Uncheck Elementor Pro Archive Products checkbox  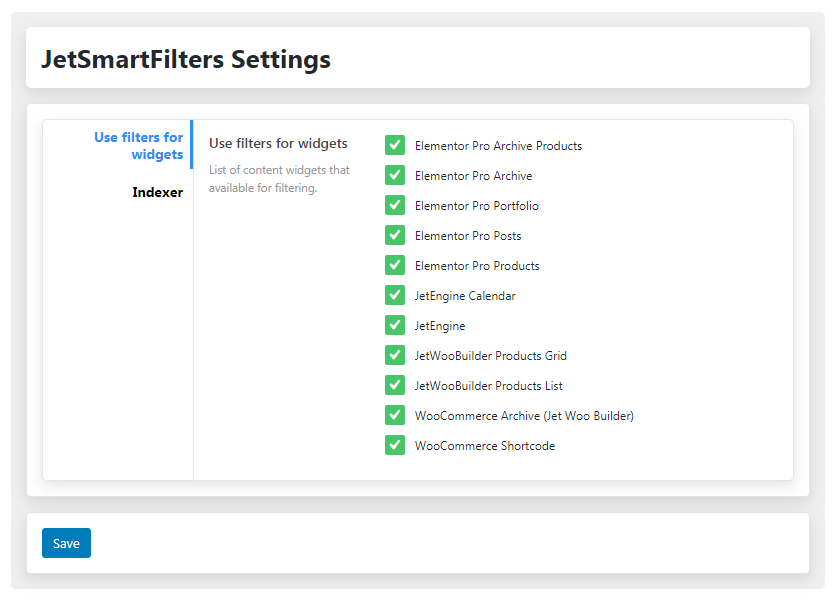[395, 145]
